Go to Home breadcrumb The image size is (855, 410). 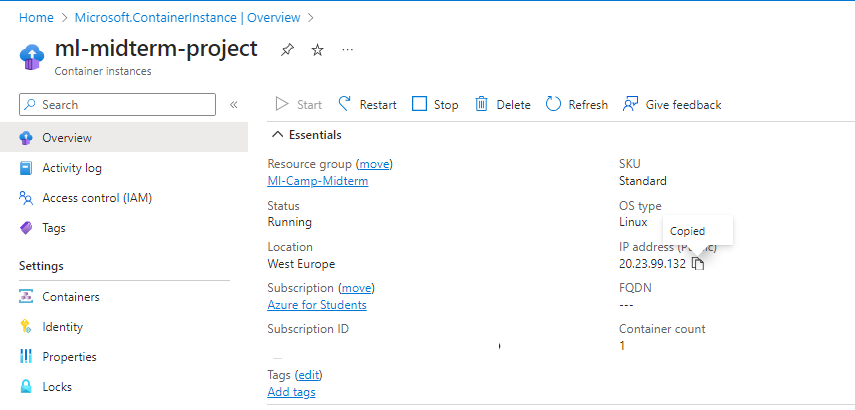click(x=36, y=17)
